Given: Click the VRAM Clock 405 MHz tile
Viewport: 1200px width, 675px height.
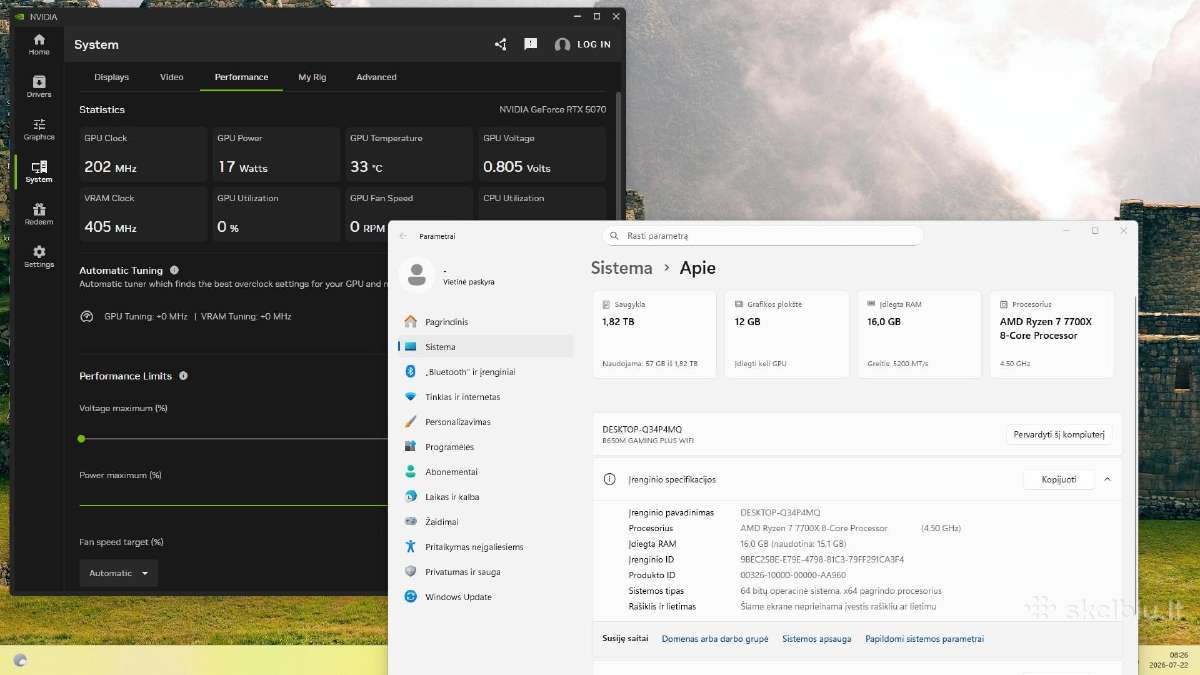Looking at the screenshot, I should point(143,214).
